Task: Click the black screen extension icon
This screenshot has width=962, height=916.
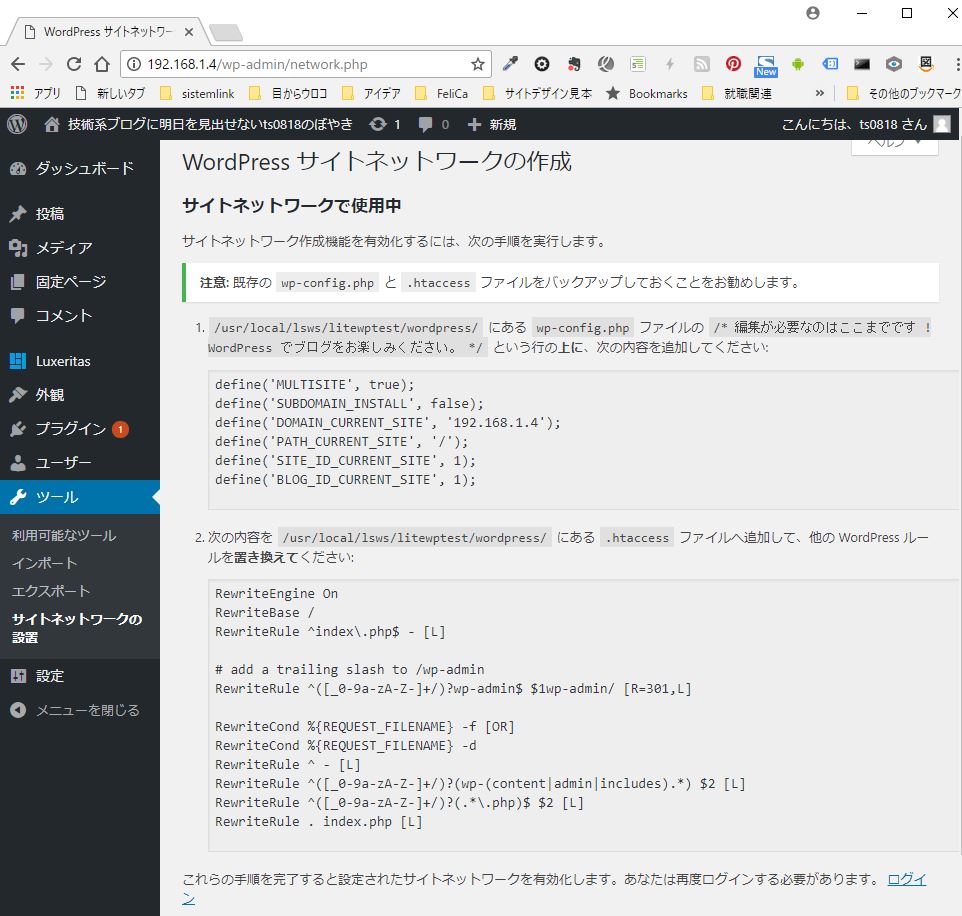Action: pyautogui.click(x=861, y=64)
